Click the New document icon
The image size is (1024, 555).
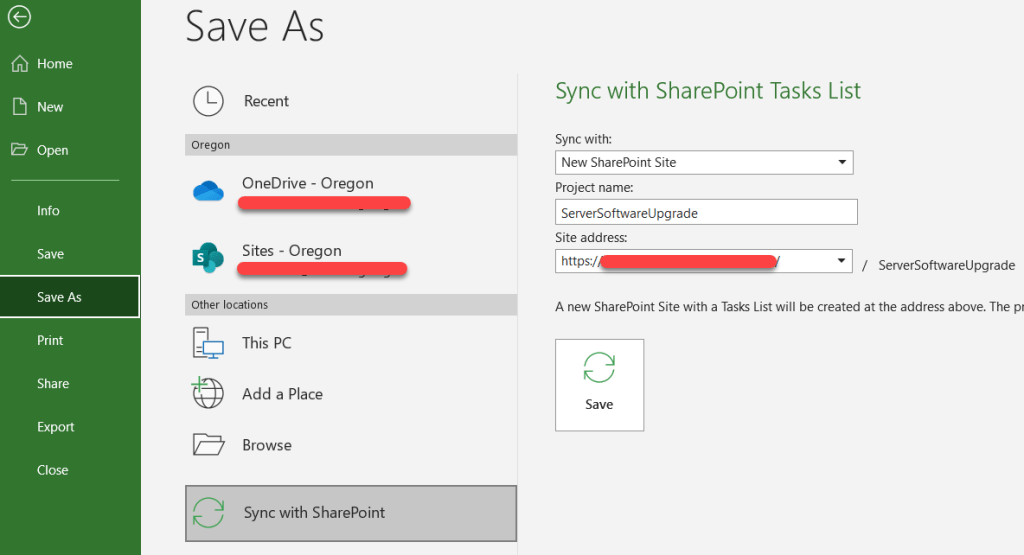point(19,107)
